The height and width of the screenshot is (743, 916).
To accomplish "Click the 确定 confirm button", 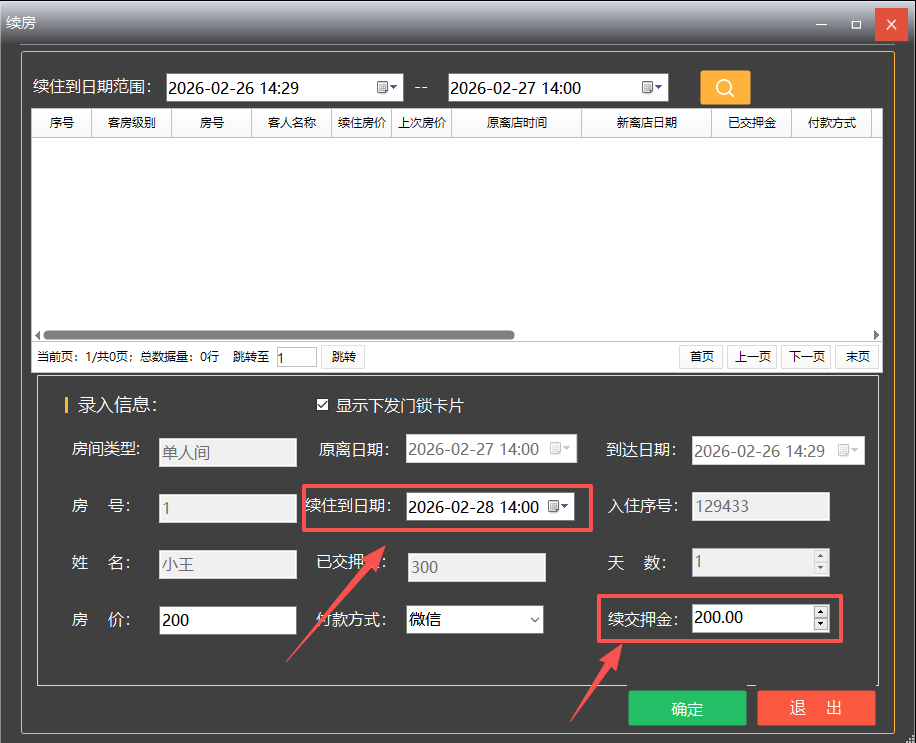I will pos(687,708).
